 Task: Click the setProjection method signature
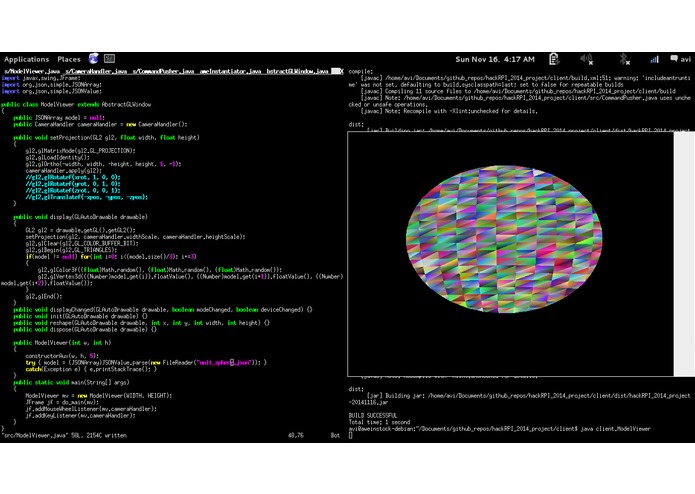coord(106,138)
